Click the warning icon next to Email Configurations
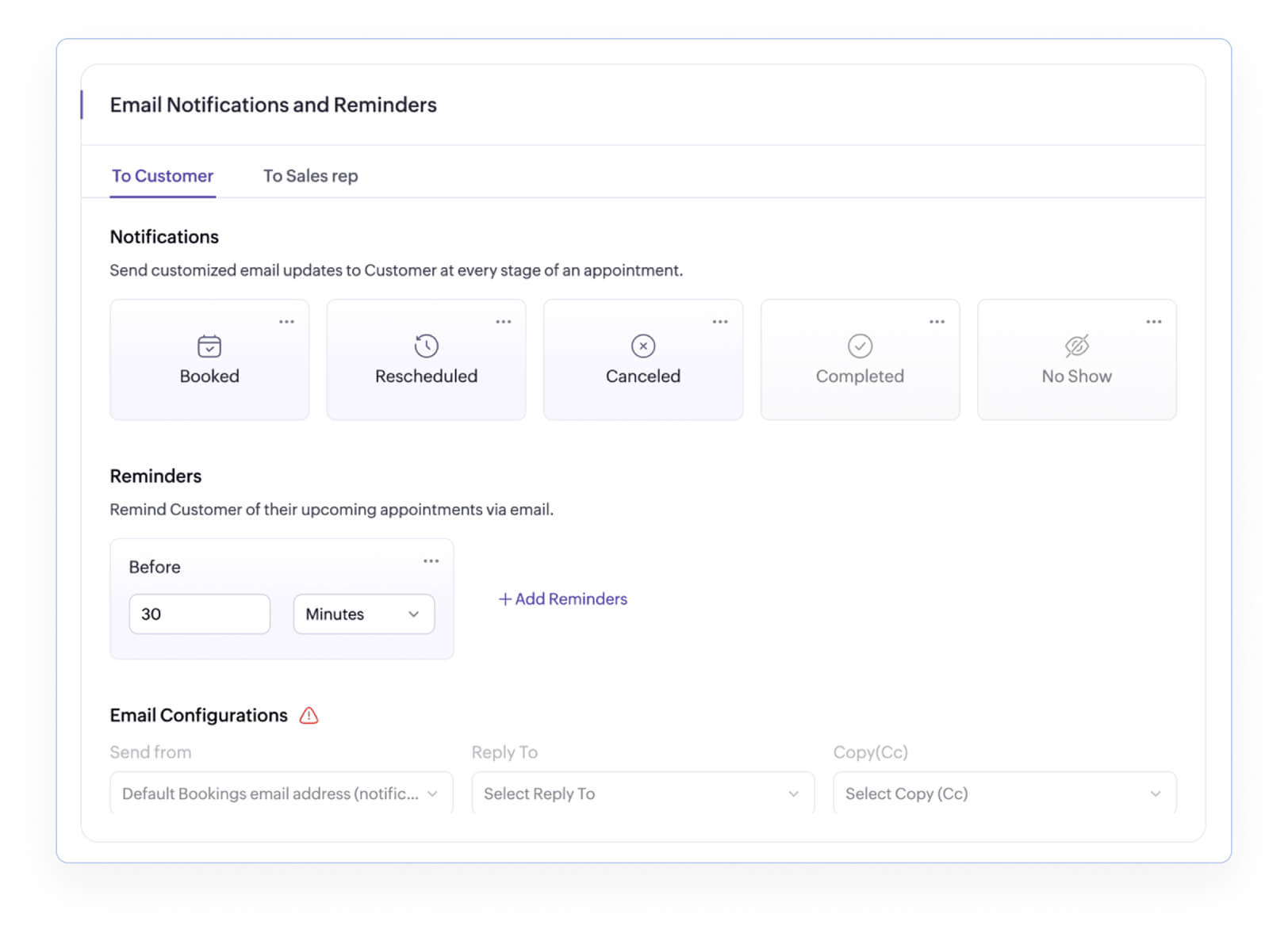 tap(309, 715)
